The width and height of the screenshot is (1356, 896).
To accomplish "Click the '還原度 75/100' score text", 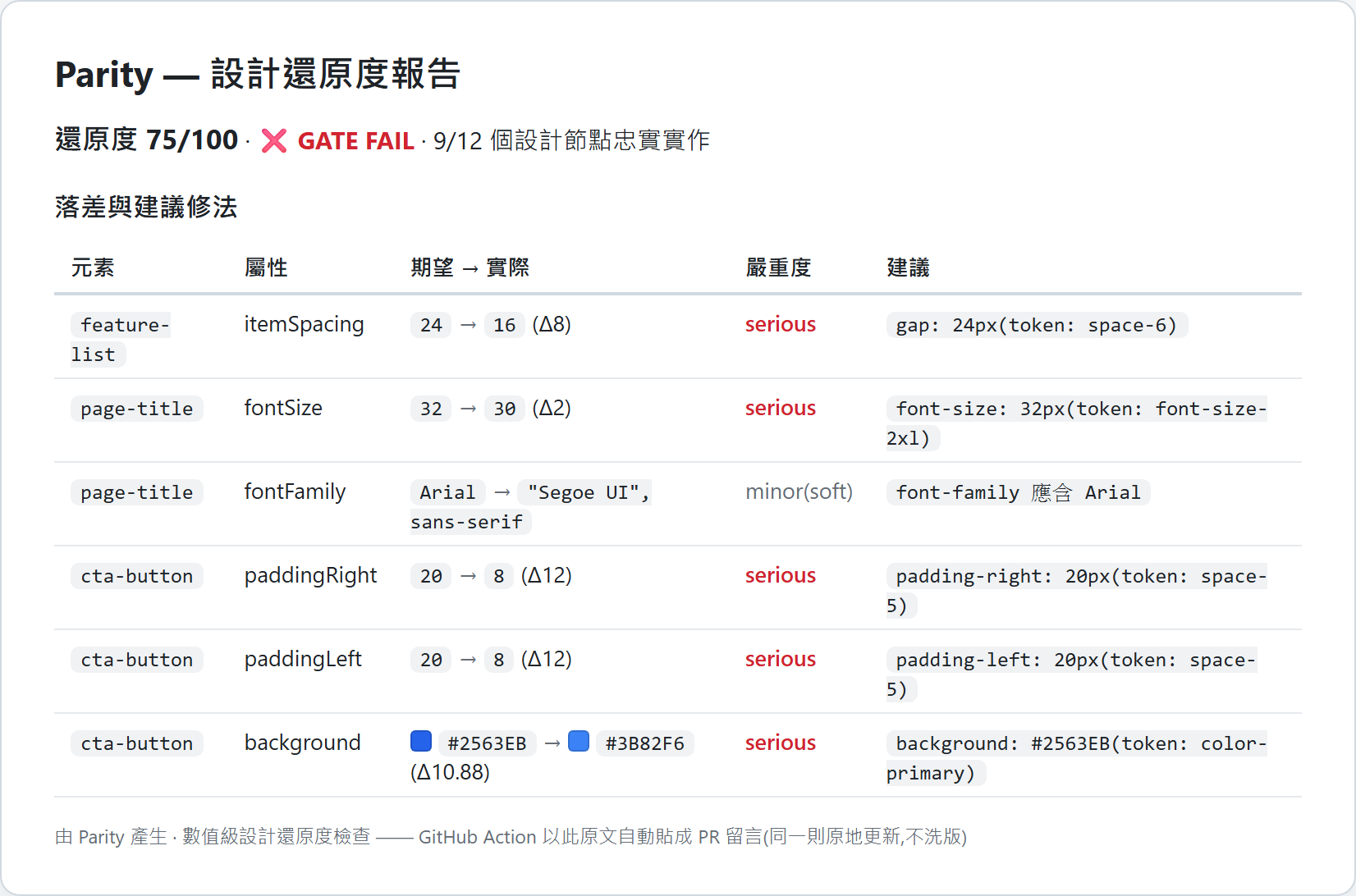I will 147,140.
